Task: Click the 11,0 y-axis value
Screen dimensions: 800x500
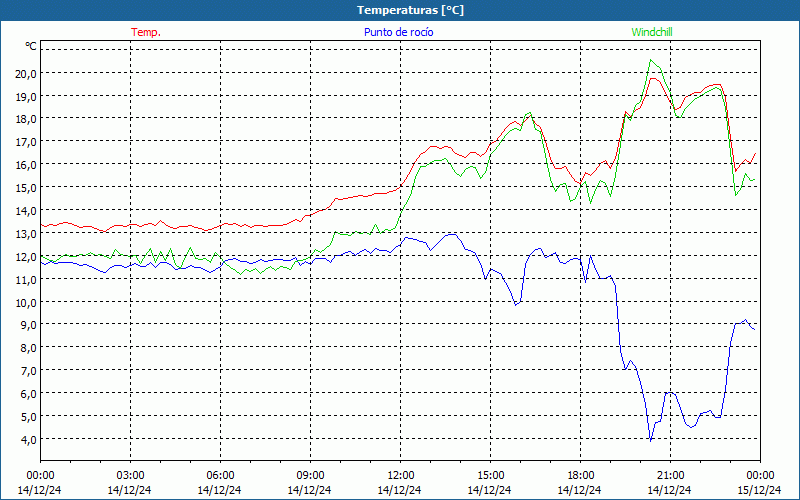Action: 26,280
